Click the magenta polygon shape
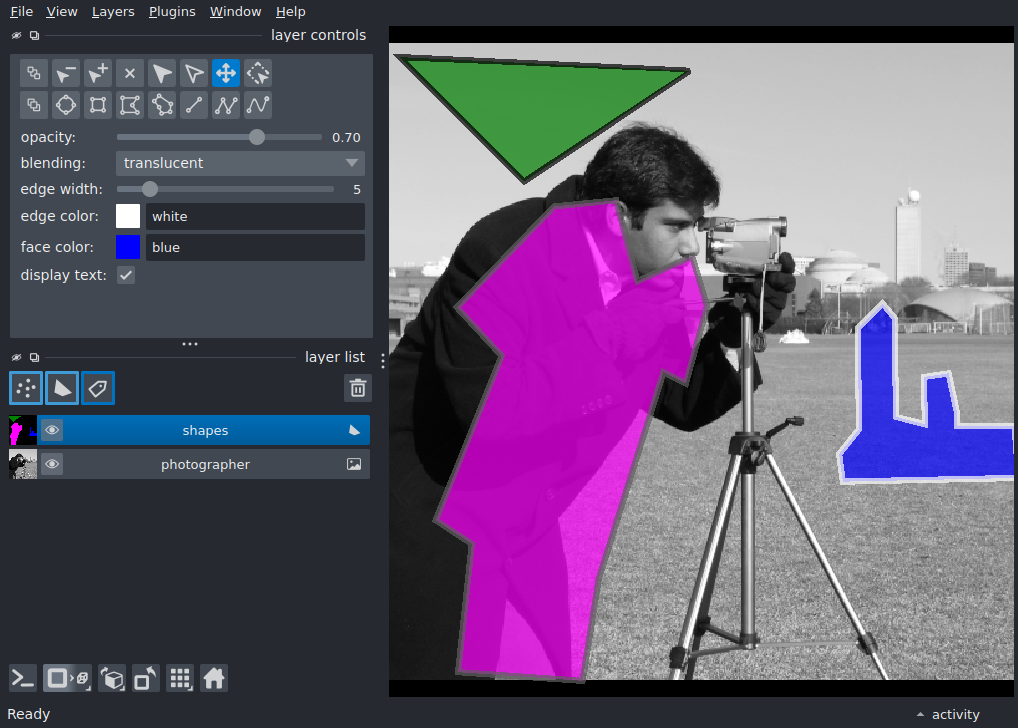 (x=552, y=422)
